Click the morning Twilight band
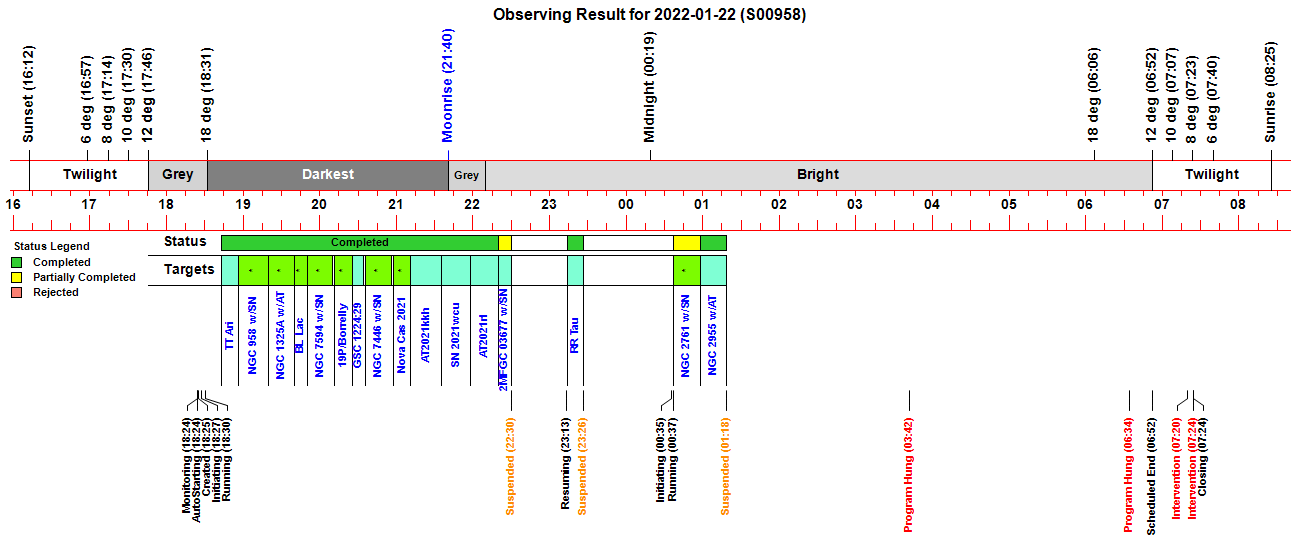 [x=1212, y=174]
